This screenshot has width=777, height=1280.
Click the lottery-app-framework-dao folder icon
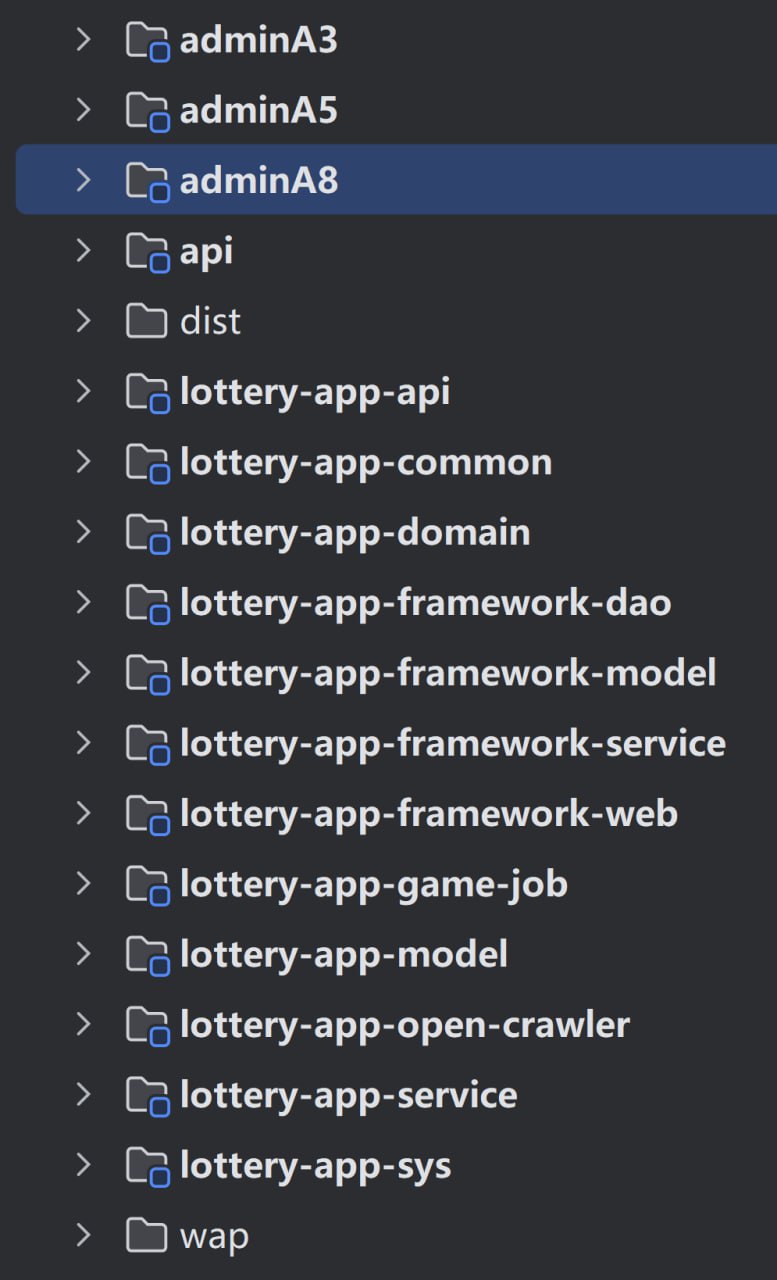pos(147,603)
